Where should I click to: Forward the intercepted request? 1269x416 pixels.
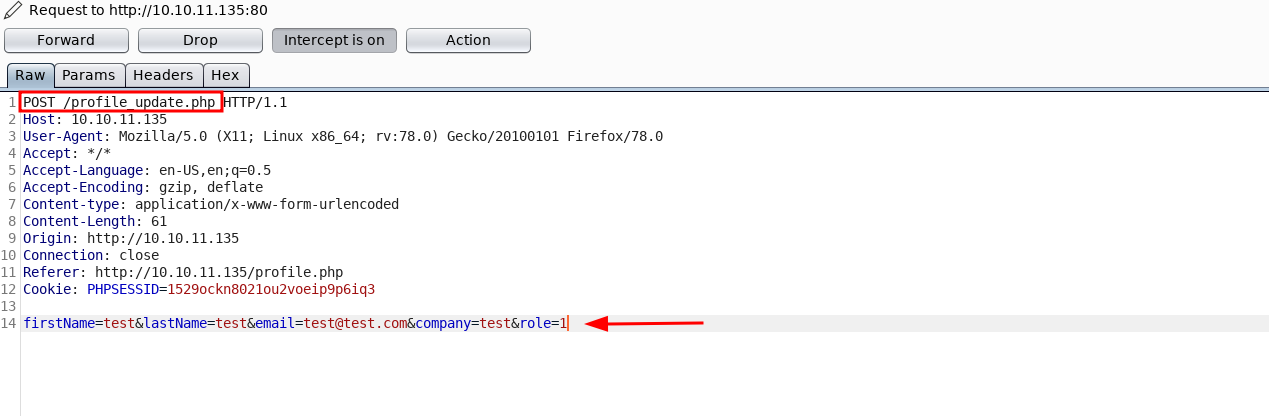click(66, 41)
